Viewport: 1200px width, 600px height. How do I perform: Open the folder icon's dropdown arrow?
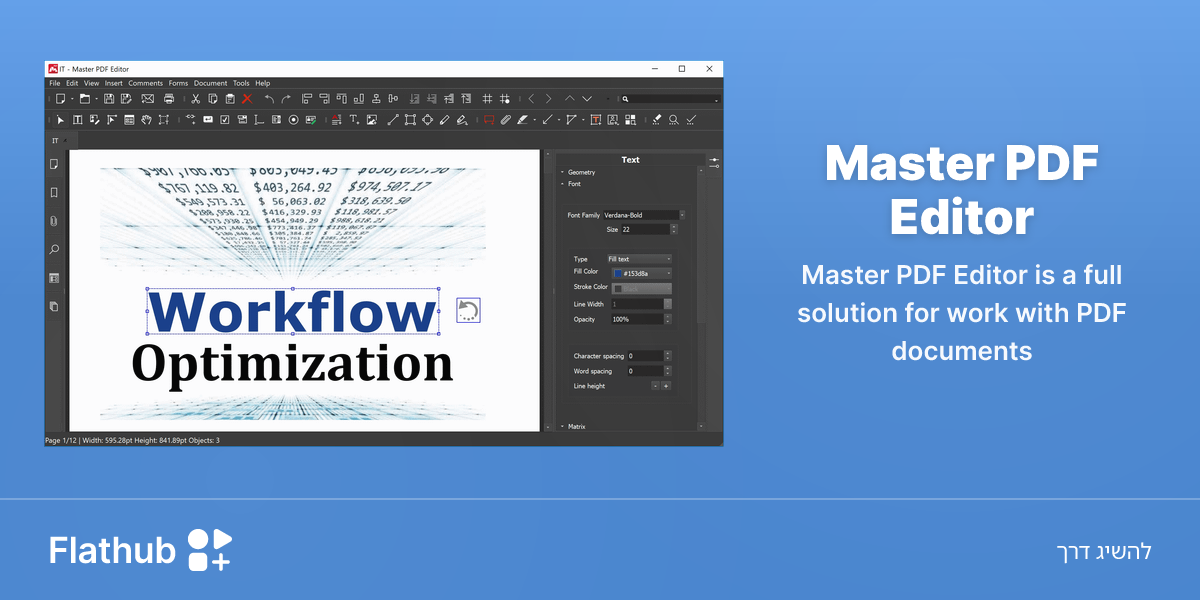click(96, 99)
